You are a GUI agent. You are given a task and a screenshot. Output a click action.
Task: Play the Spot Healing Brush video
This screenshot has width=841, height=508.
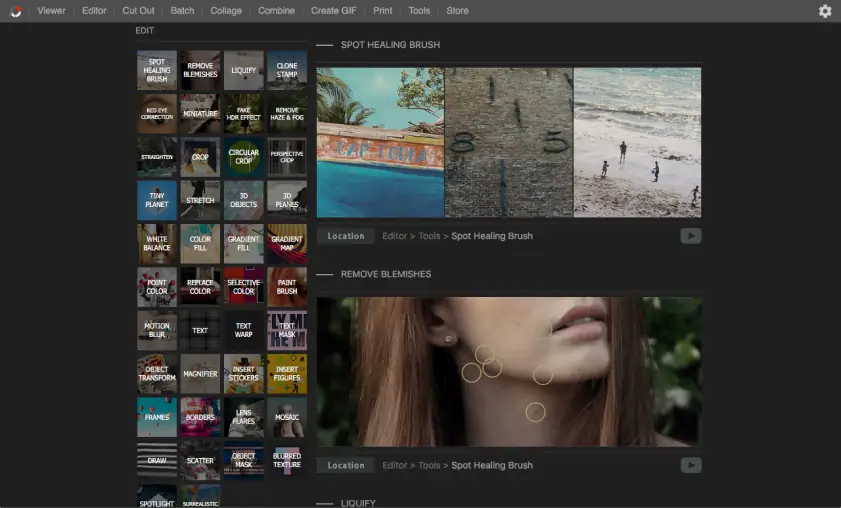click(691, 236)
